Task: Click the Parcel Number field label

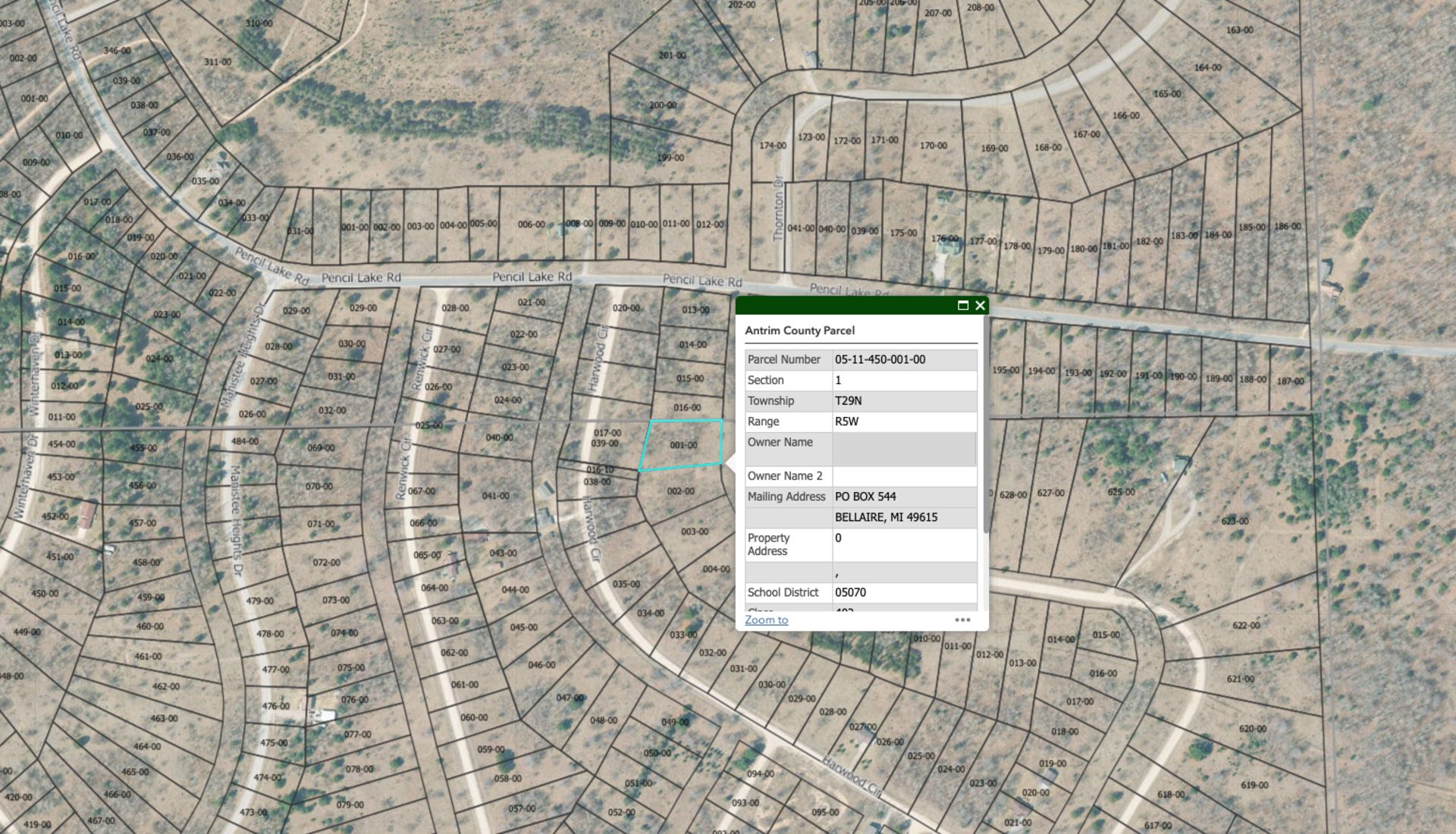Action: [783, 359]
